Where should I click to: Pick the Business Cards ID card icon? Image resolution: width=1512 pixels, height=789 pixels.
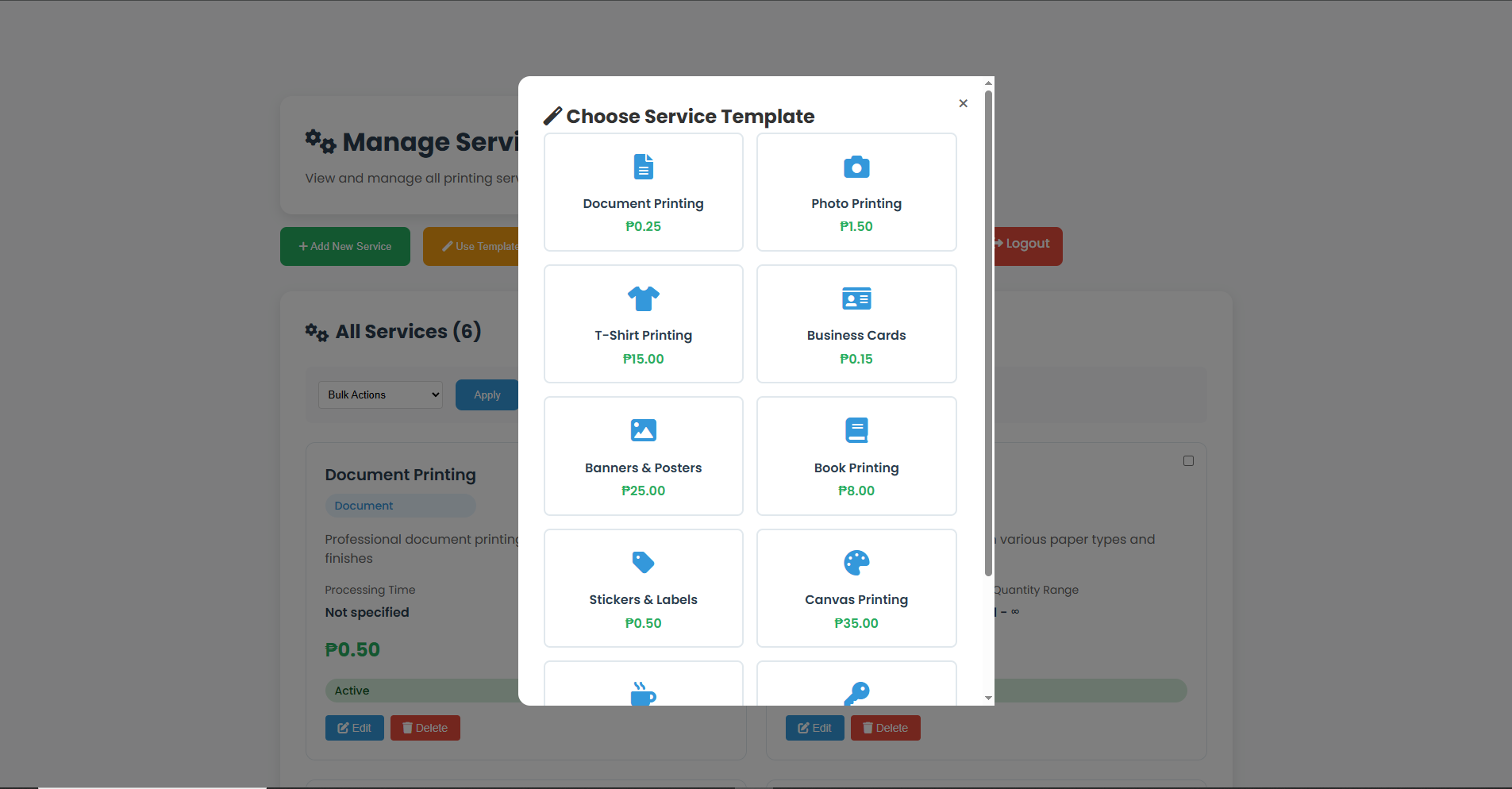[x=856, y=298]
